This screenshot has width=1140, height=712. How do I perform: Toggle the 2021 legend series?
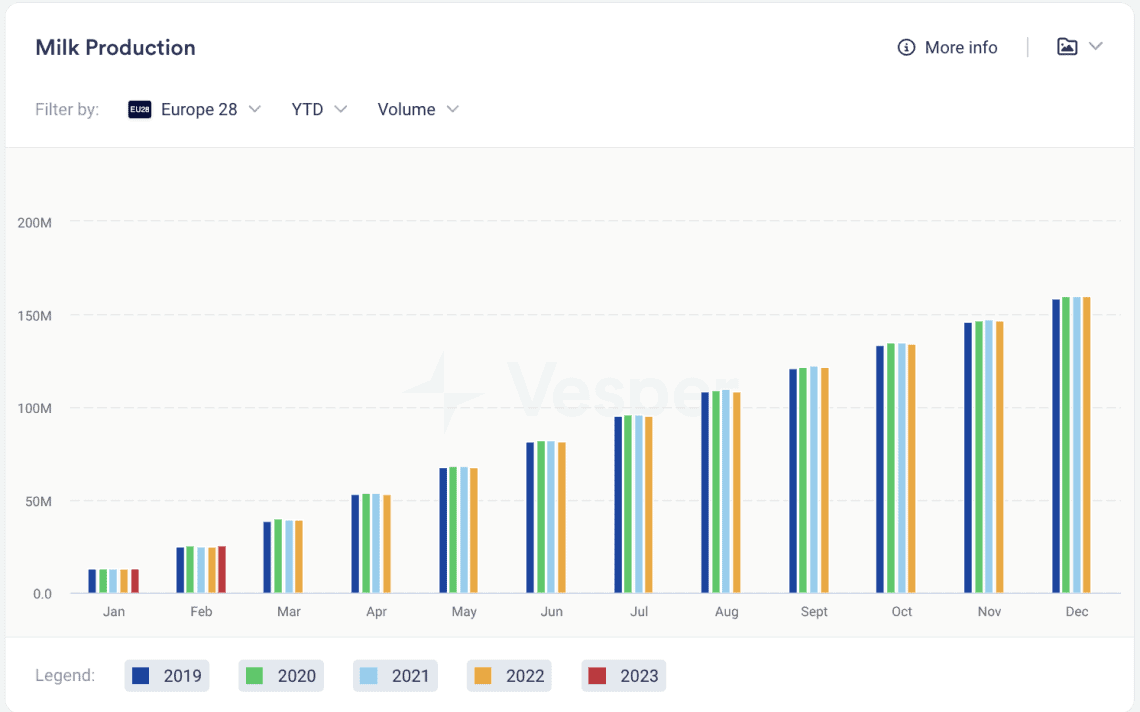click(x=395, y=676)
